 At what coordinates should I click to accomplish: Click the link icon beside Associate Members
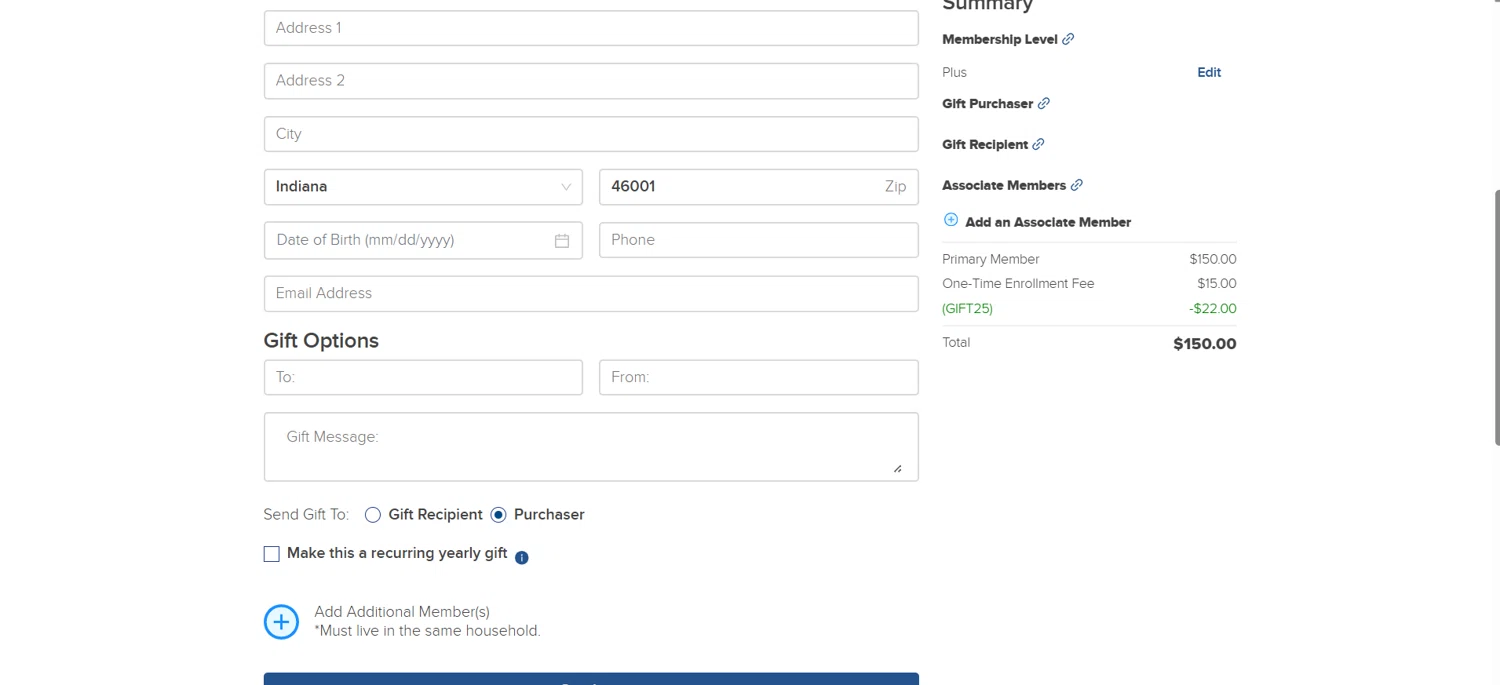tap(1077, 185)
